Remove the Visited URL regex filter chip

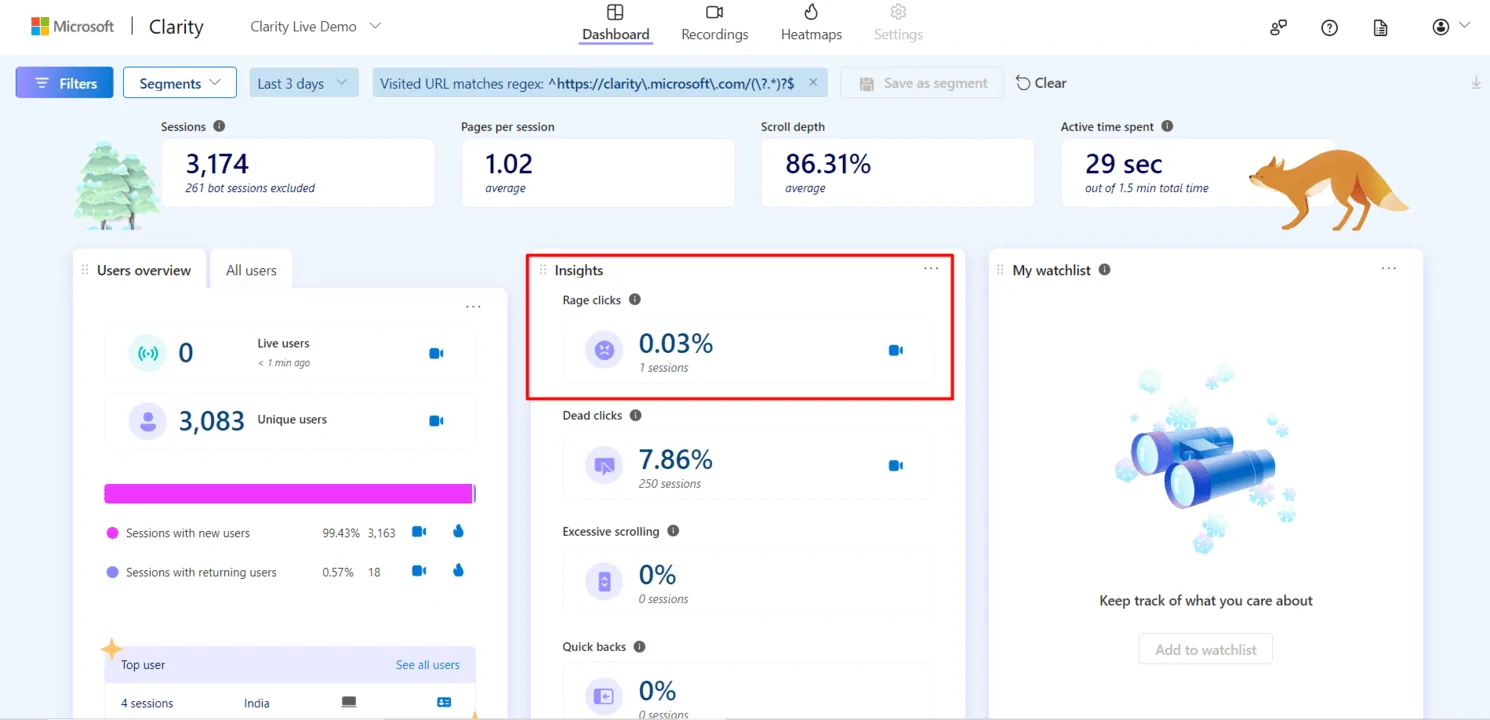pos(813,83)
